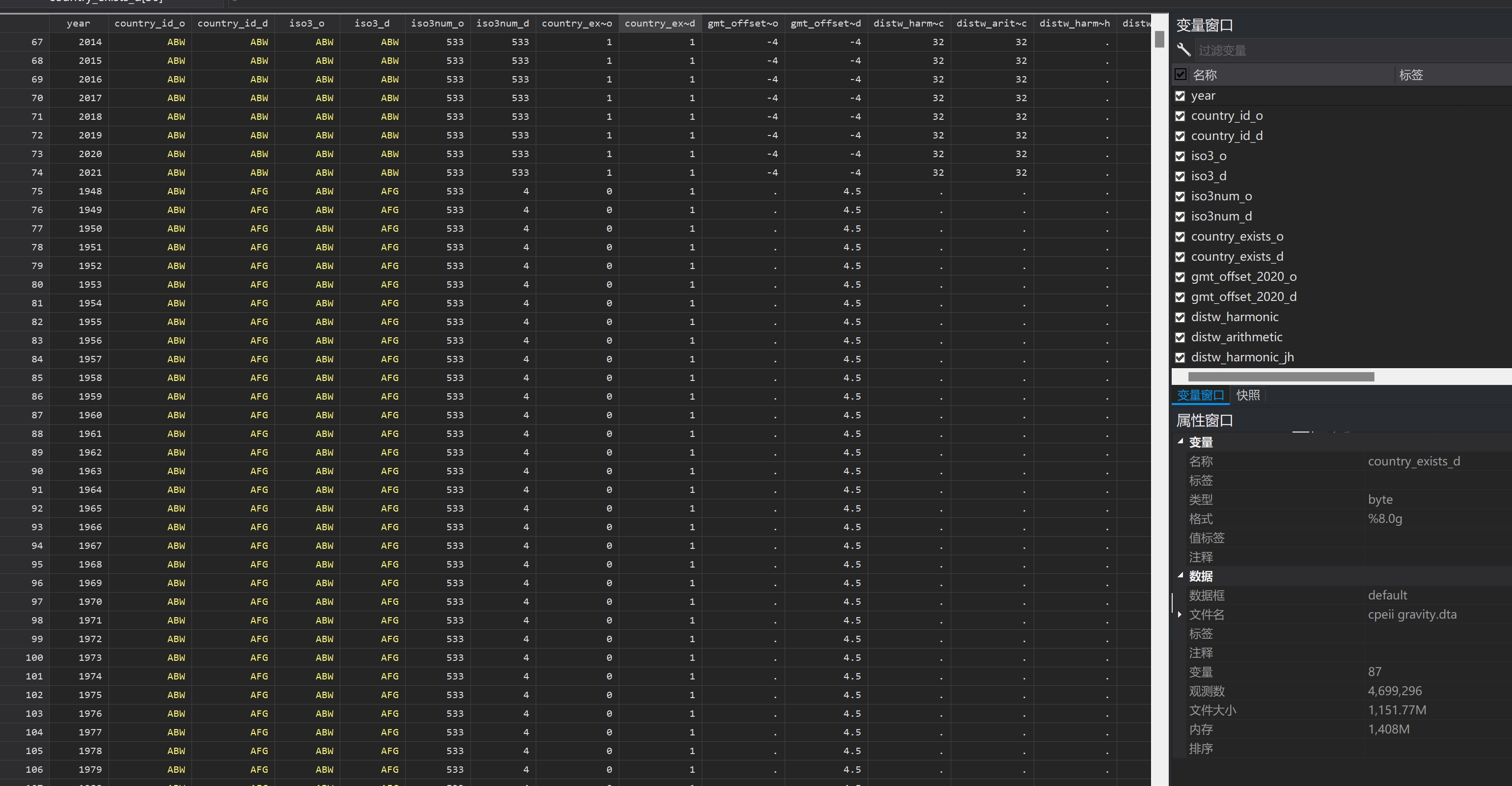This screenshot has height=786, width=1512.
Task: Uncheck the iso3_o variable checkbox
Action: point(1181,156)
